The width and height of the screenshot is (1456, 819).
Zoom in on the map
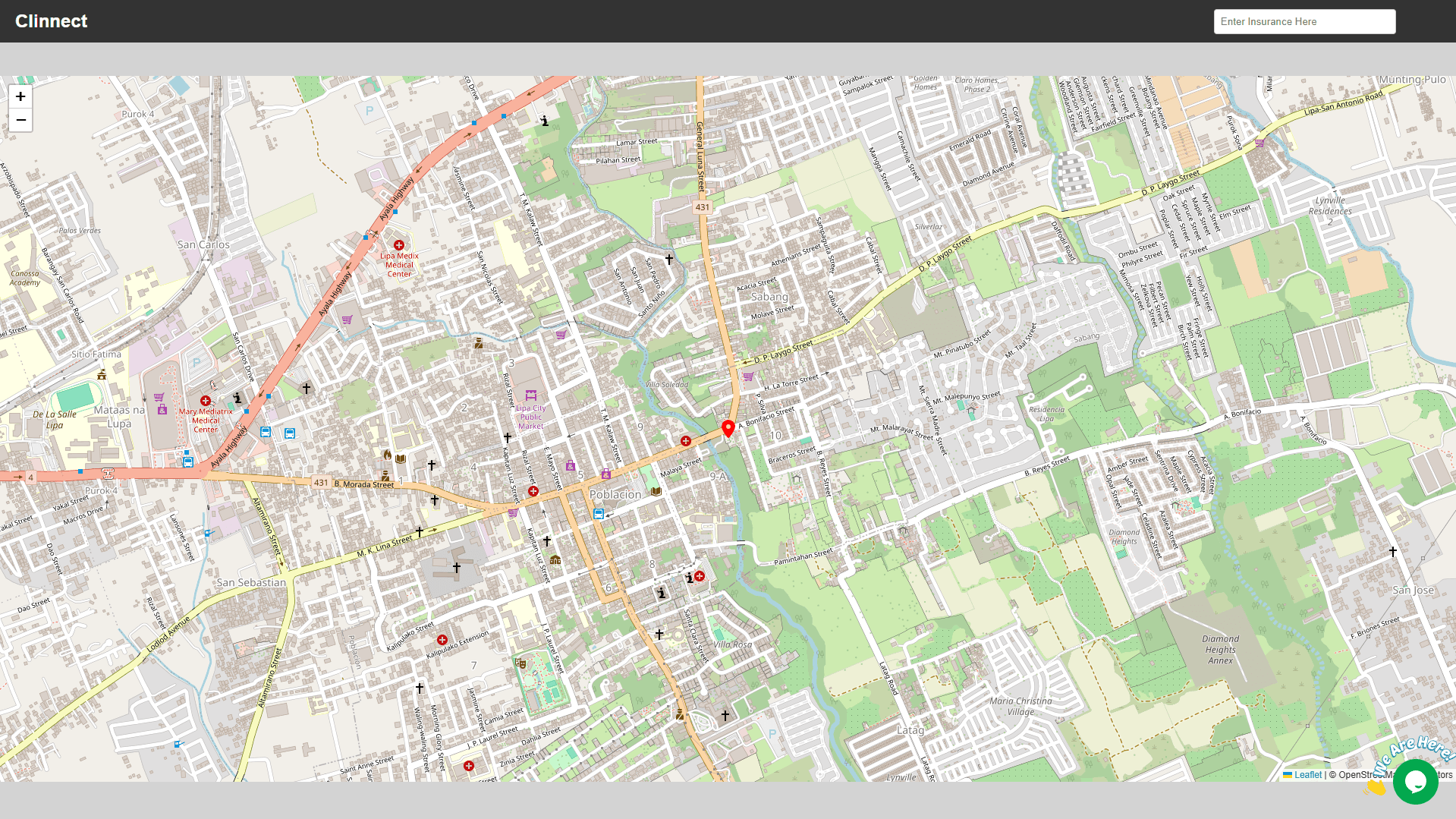tap(20, 96)
